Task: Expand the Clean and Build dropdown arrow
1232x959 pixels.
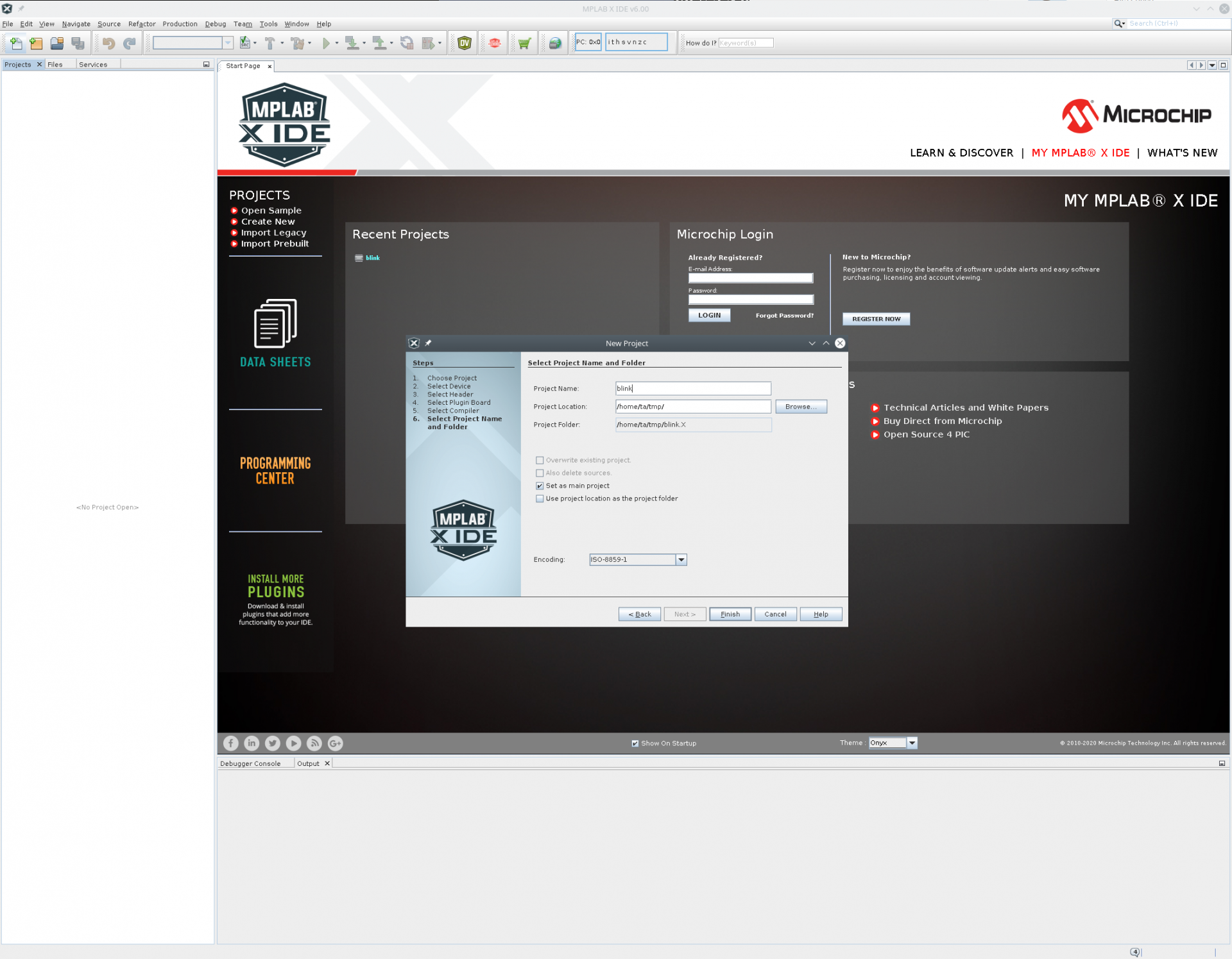Action: (309, 43)
